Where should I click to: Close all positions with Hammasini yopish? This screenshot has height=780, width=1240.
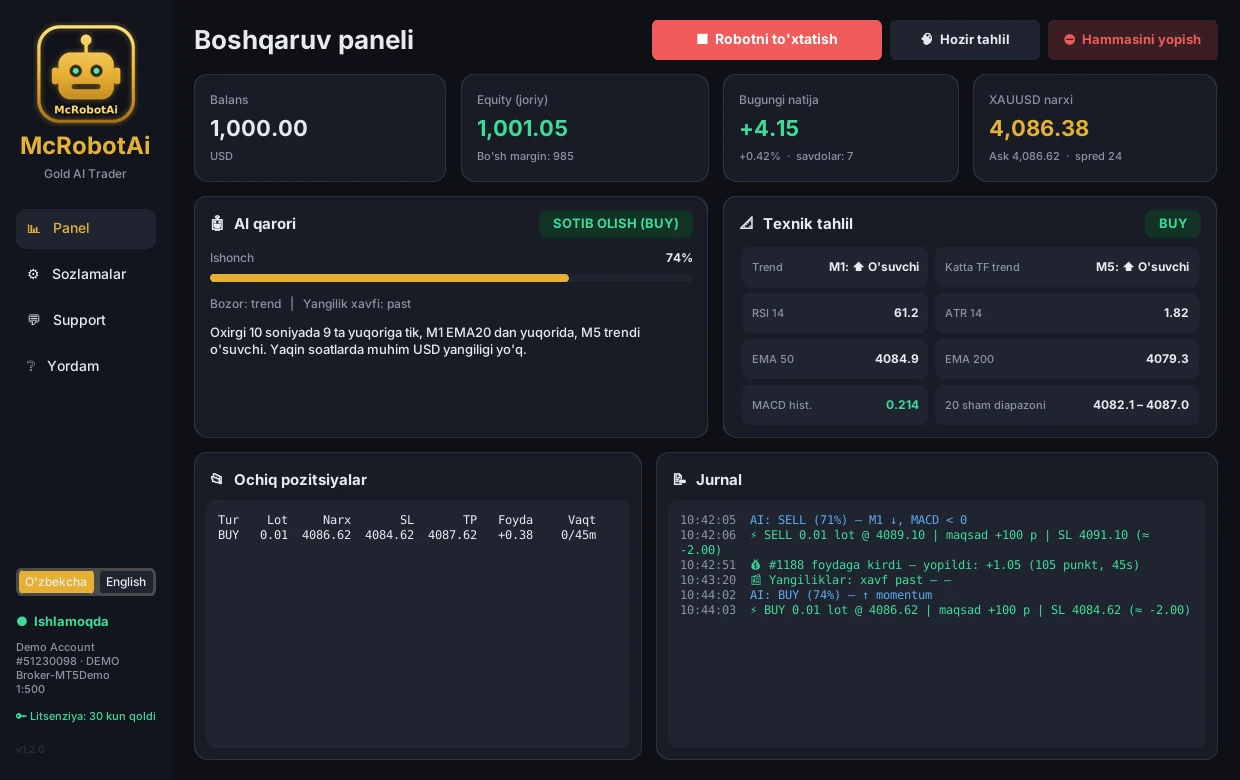[1133, 40]
